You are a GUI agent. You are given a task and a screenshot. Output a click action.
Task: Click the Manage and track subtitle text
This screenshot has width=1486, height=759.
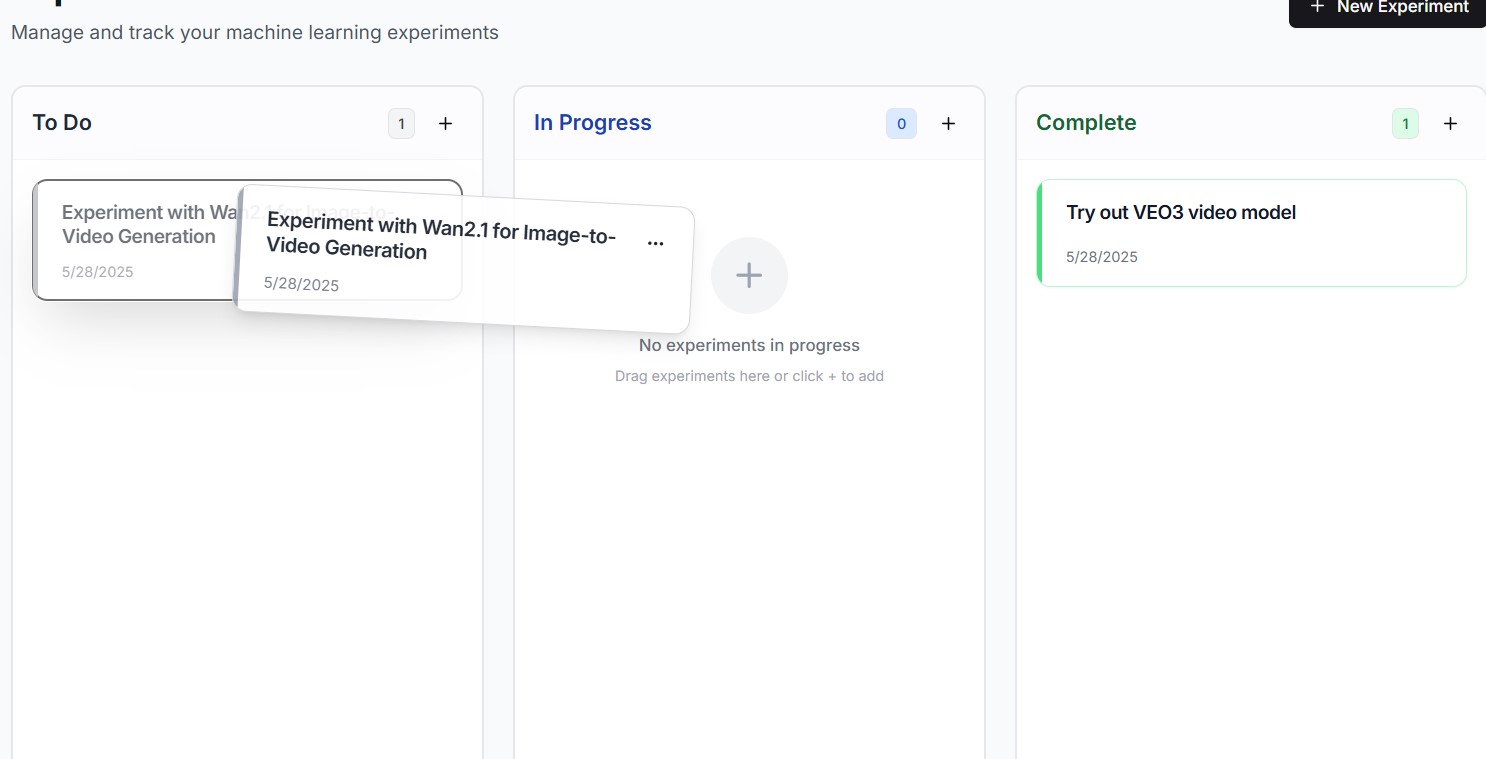[255, 33]
